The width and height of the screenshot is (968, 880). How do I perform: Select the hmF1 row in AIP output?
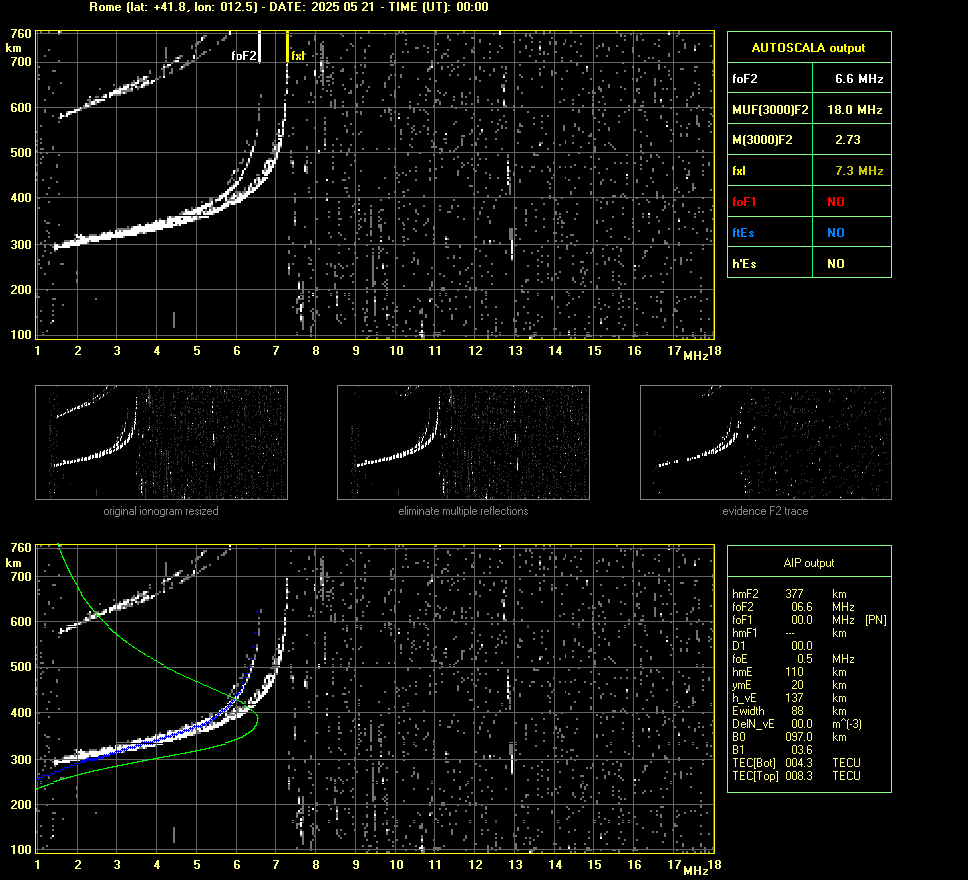(x=789, y=632)
